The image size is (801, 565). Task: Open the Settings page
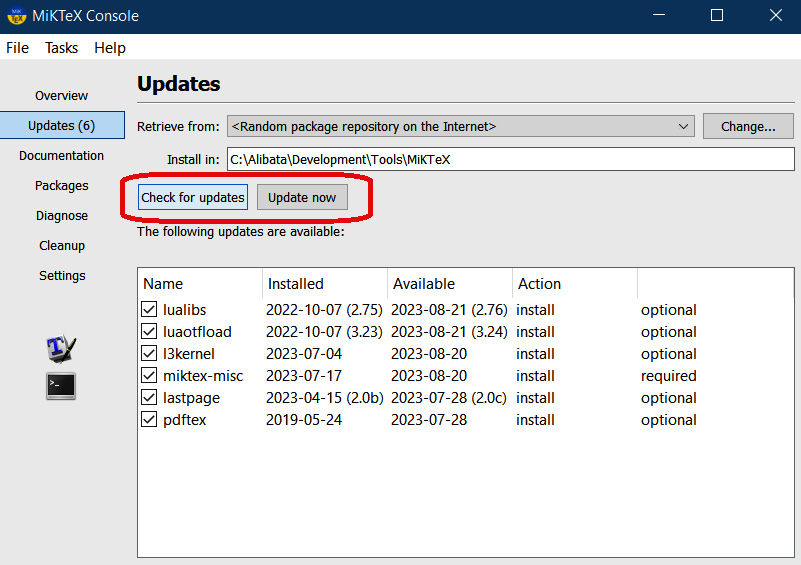click(x=62, y=276)
